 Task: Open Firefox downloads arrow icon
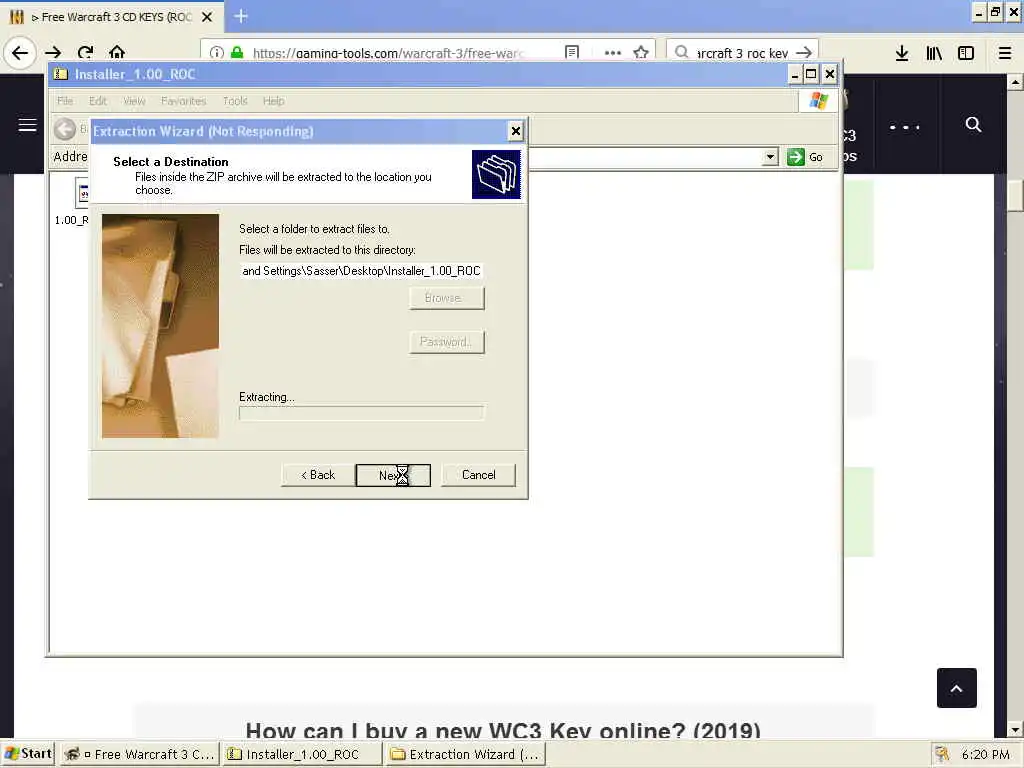tap(902, 53)
